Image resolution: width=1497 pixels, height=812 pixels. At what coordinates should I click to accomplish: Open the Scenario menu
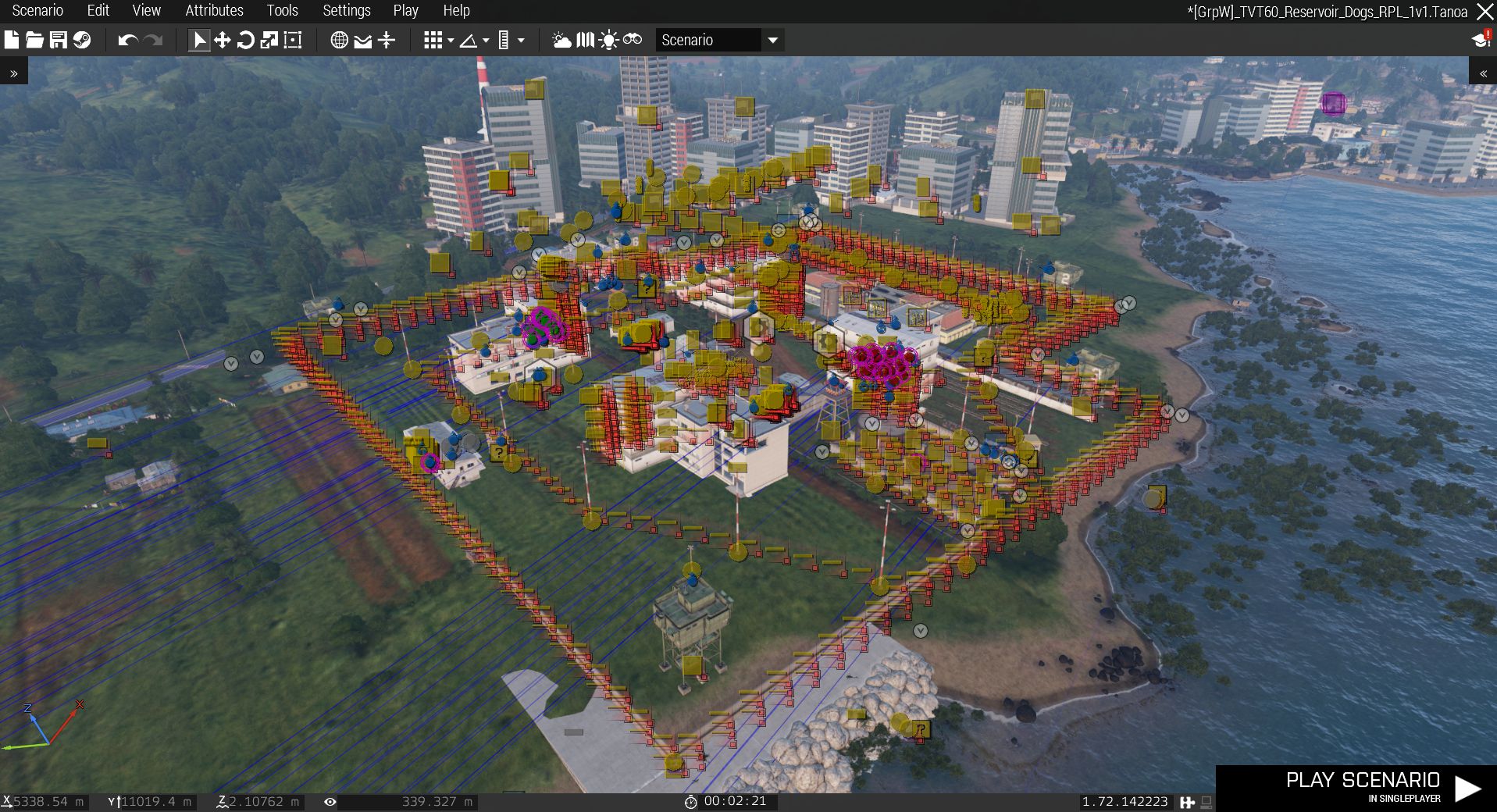pos(37,10)
